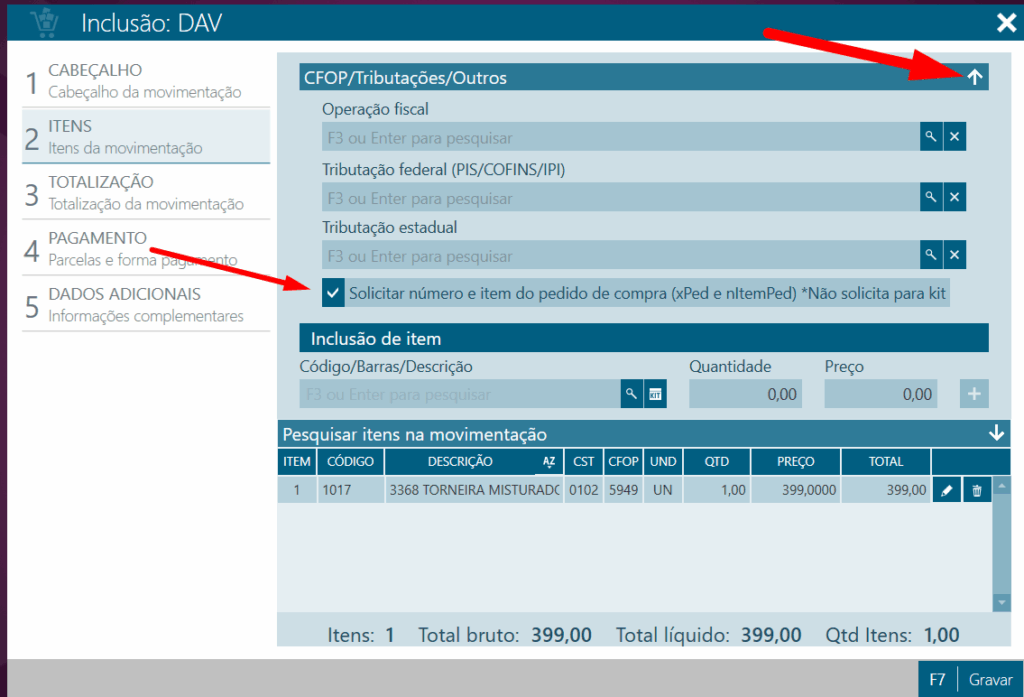Image resolution: width=1024 pixels, height=697 pixels.
Task: Clear the Operação fiscal field with X
Action: pyautogui.click(x=955, y=137)
